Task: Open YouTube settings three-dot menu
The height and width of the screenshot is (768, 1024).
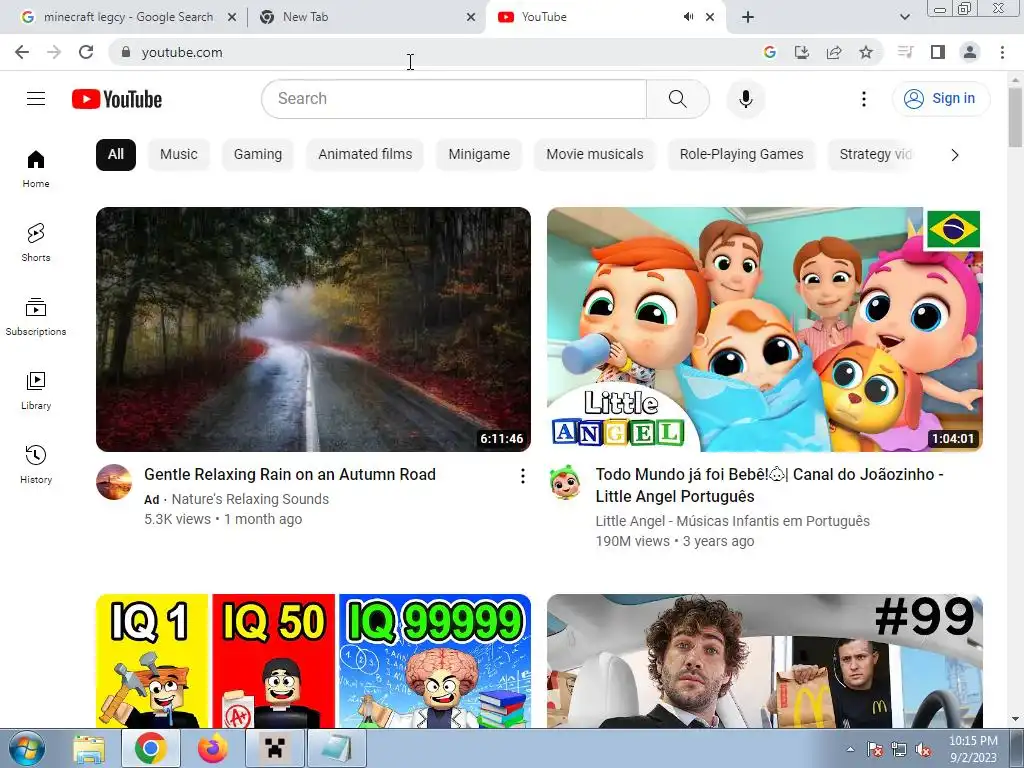Action: tap(863, 99)
